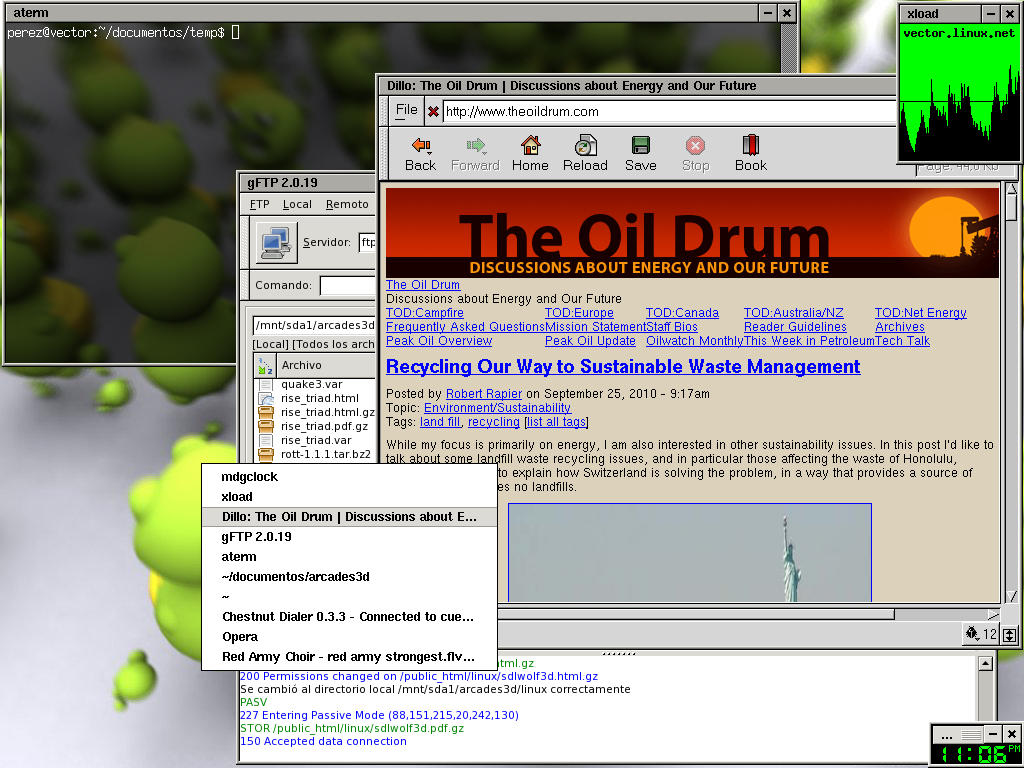
Task: Open the Peak Oil Overview link
Action: 439,341
